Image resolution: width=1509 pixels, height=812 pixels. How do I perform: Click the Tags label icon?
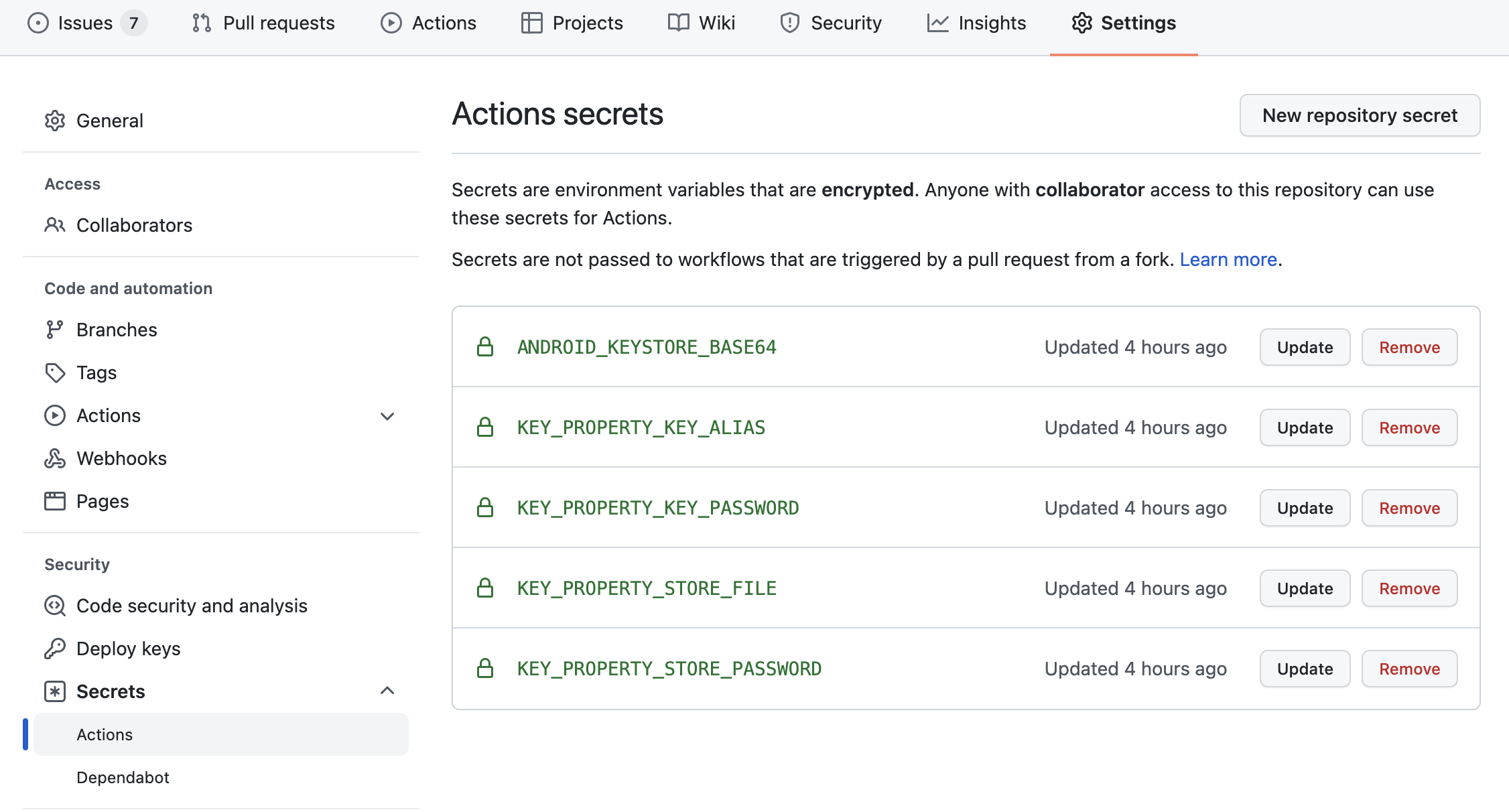pos(55,373)
